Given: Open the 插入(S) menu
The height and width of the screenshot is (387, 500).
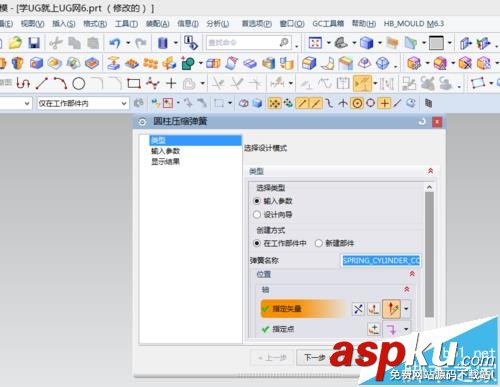Looking at the screenshot, I should point(64,24).
